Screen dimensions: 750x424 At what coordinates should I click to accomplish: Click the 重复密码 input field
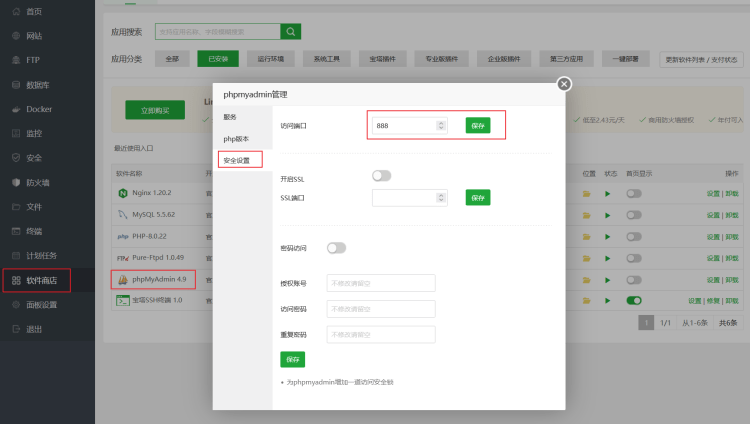(381, 335)
